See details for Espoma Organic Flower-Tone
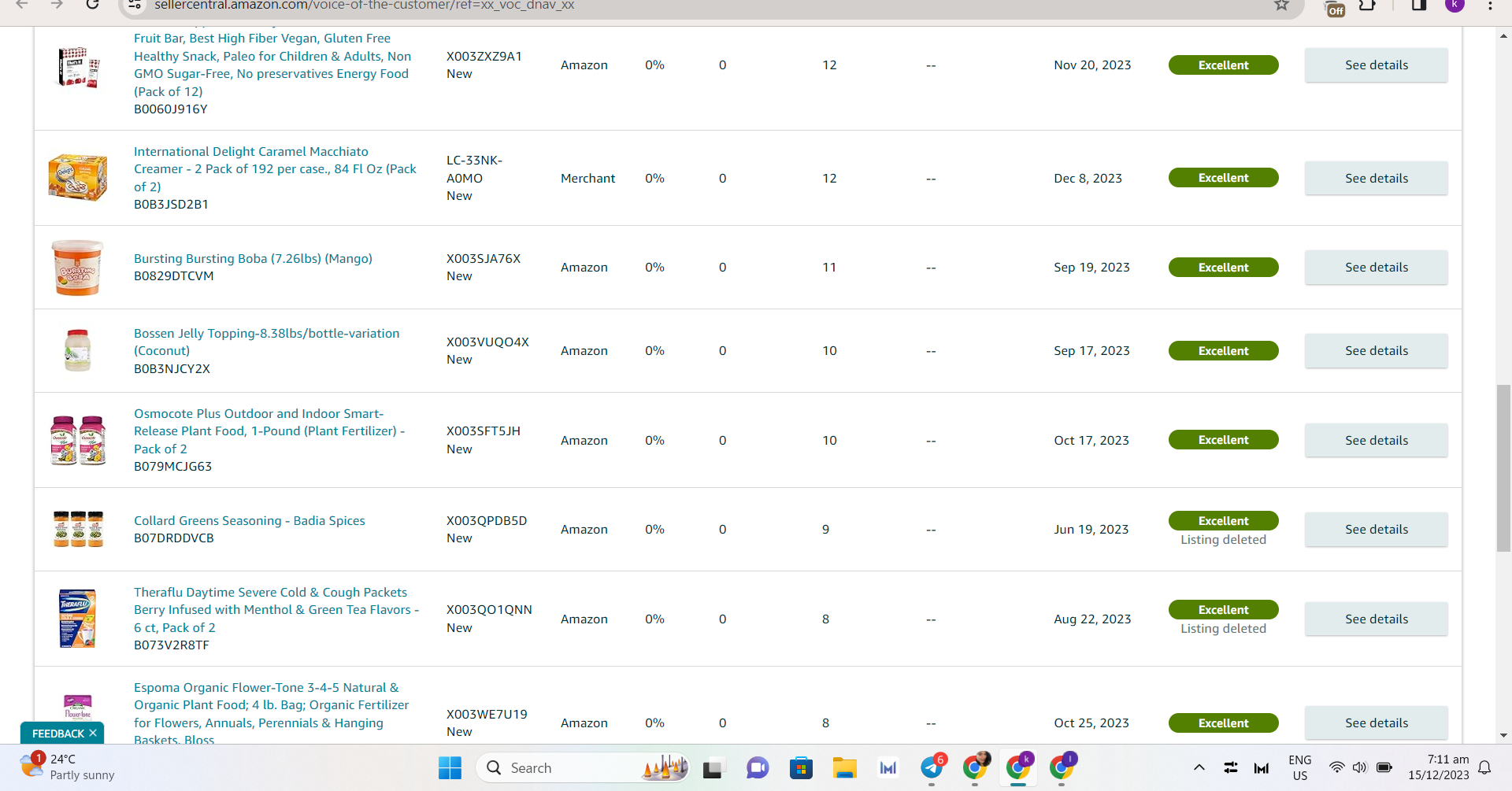Image resolution: width=1512 pixels, height=791 pixels. pos(1376,723)
